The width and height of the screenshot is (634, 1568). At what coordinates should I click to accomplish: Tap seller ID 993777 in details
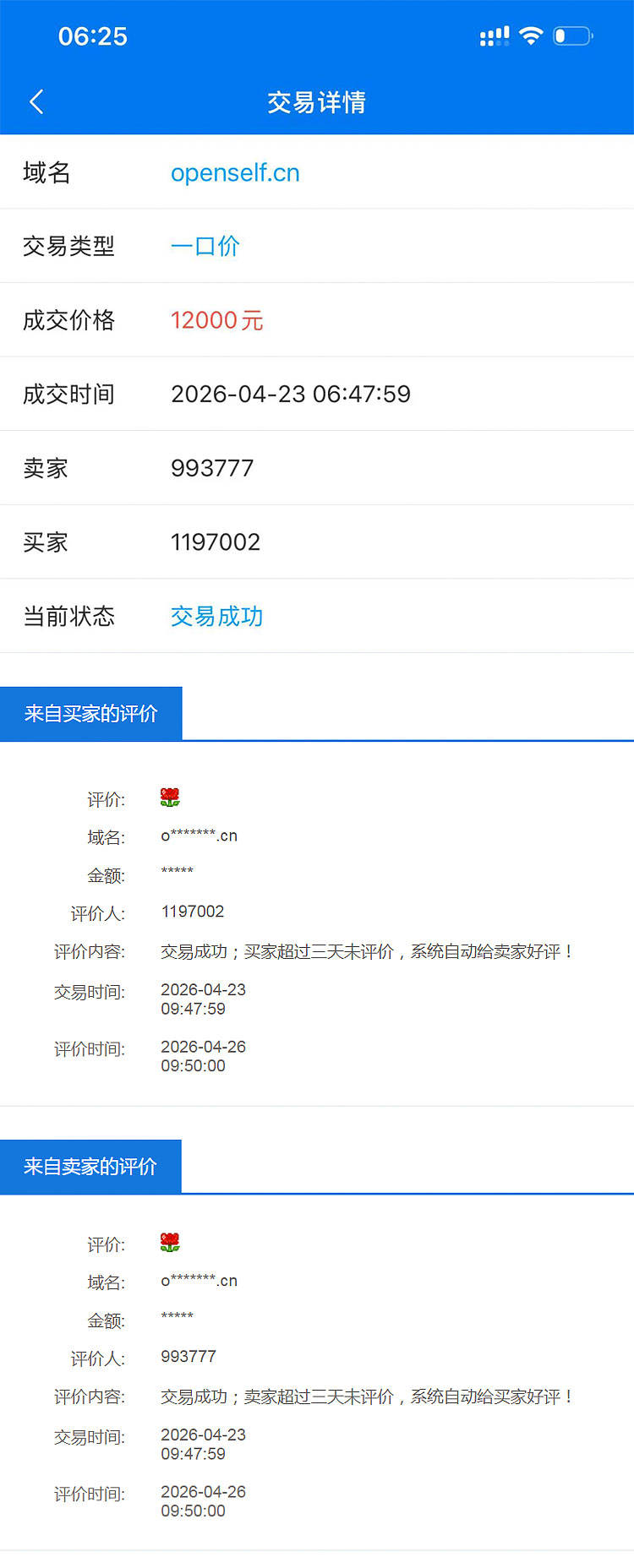212,468
